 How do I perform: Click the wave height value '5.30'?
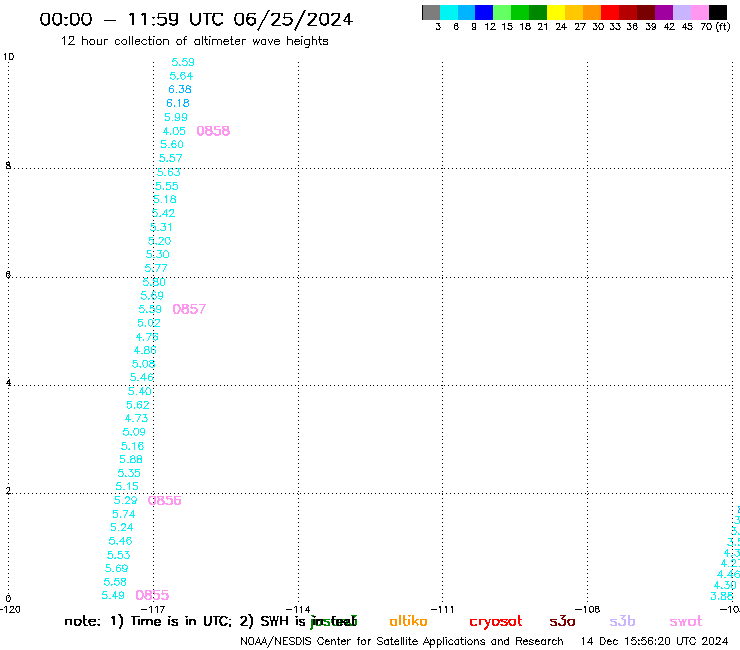(x=158, y=254)
